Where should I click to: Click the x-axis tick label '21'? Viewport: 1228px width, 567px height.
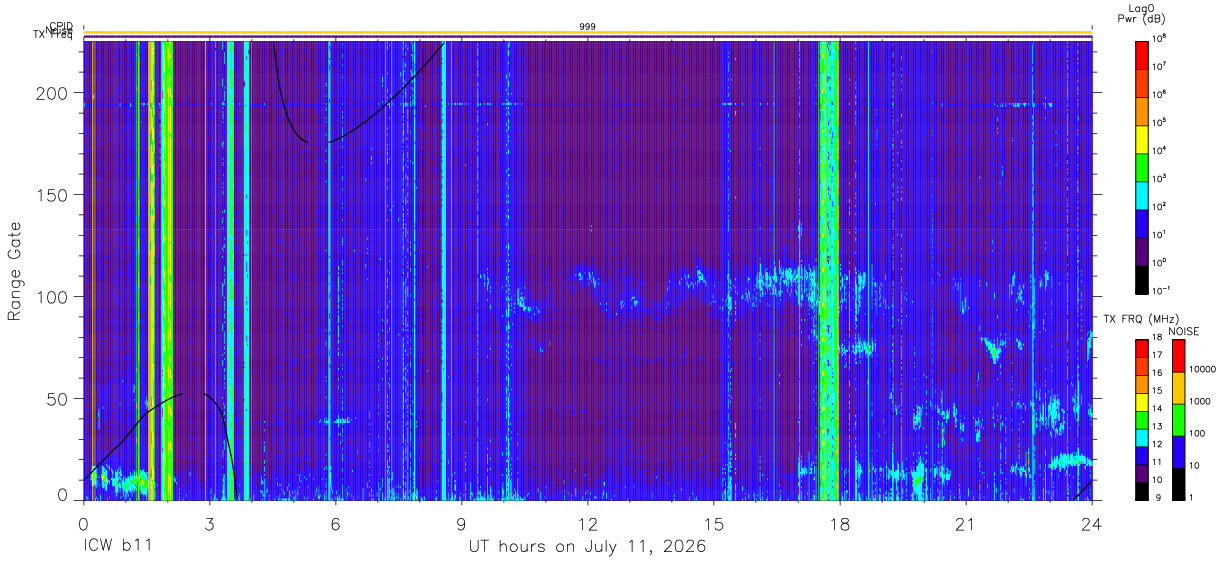tap(965, 525)
